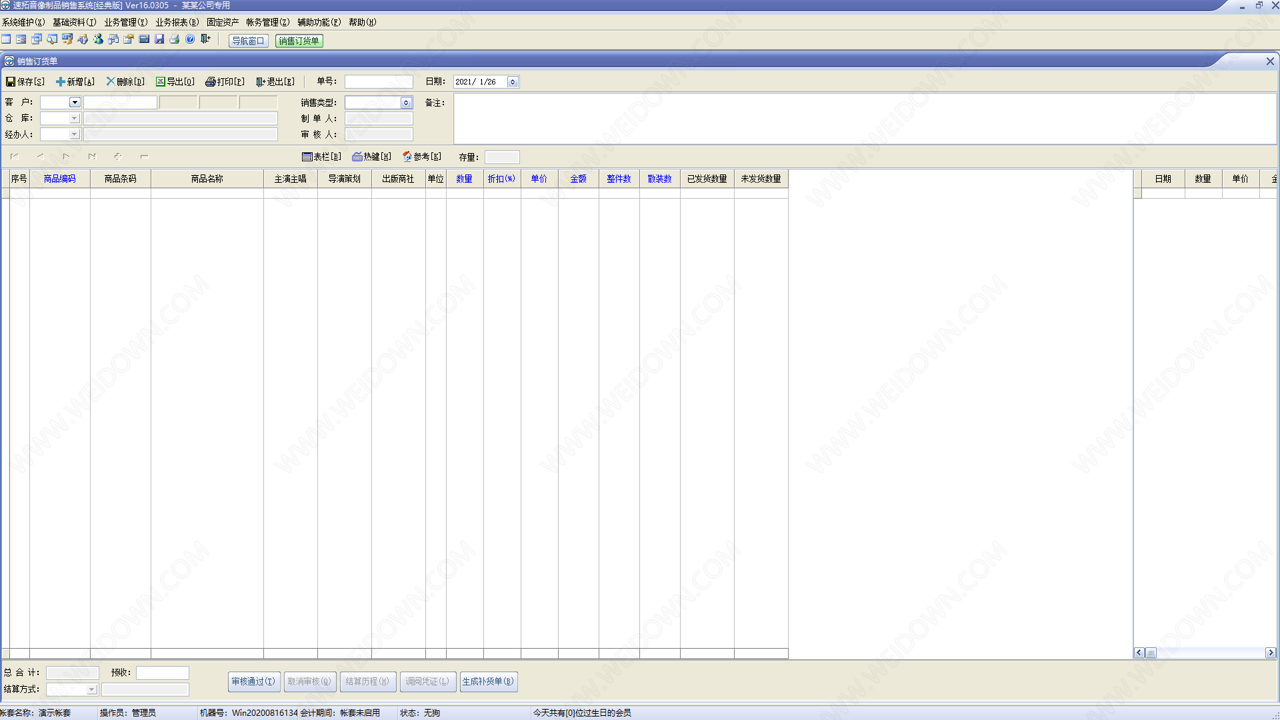1280x720 pixels.
Task: Click the 销售订货单 window title icon
Action: [x=9, y=61]
